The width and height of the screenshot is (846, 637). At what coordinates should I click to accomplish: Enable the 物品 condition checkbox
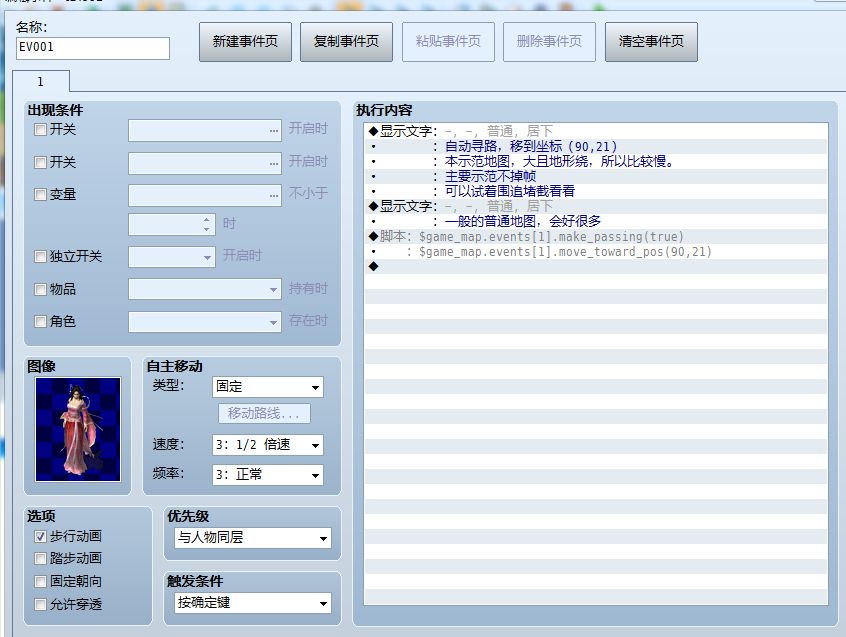[x=40, y=289]
